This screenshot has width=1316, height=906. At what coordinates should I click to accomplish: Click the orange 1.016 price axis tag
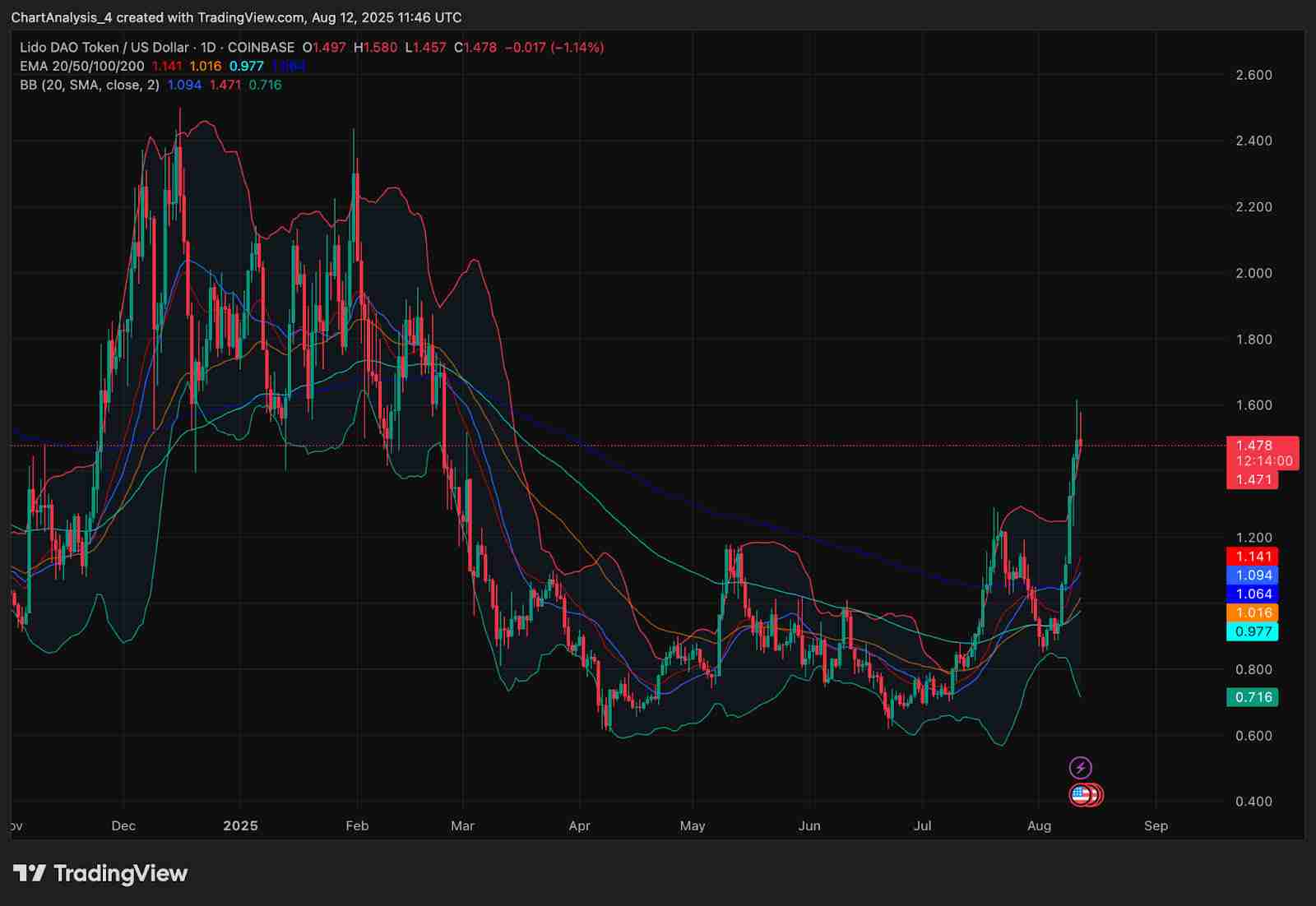coord(1252,612)
